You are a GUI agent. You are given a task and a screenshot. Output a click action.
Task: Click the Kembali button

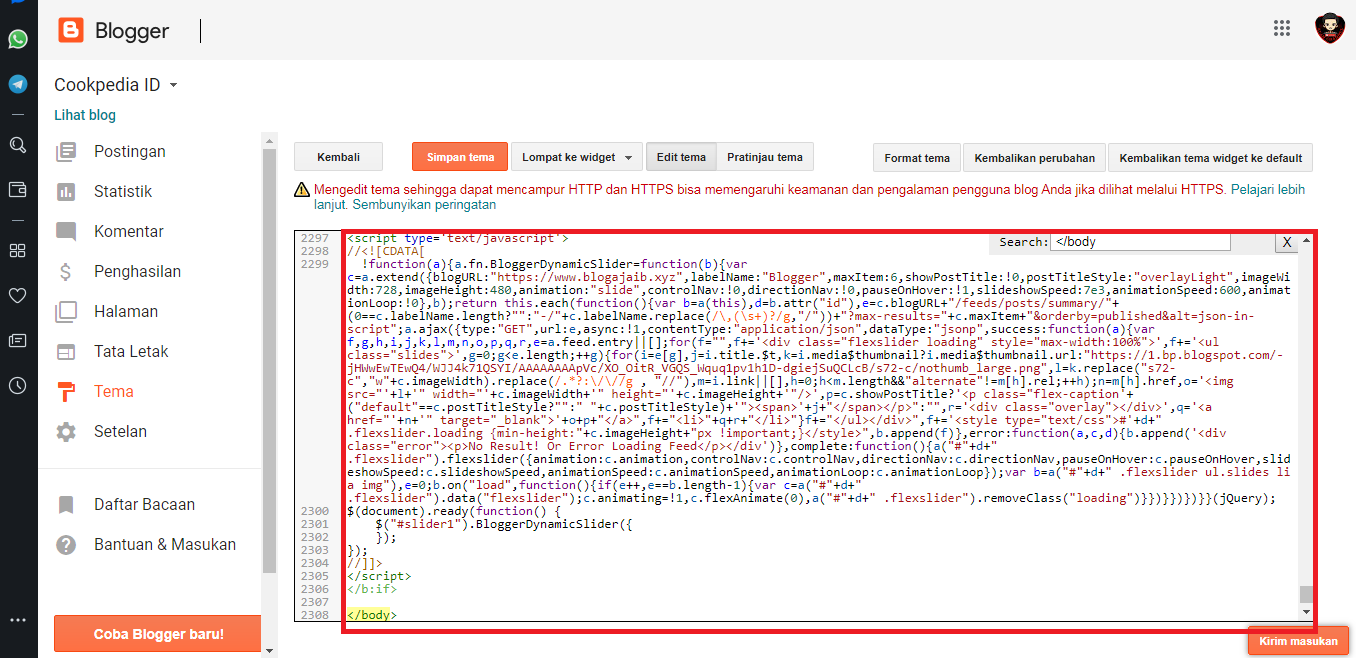point(338,157)
